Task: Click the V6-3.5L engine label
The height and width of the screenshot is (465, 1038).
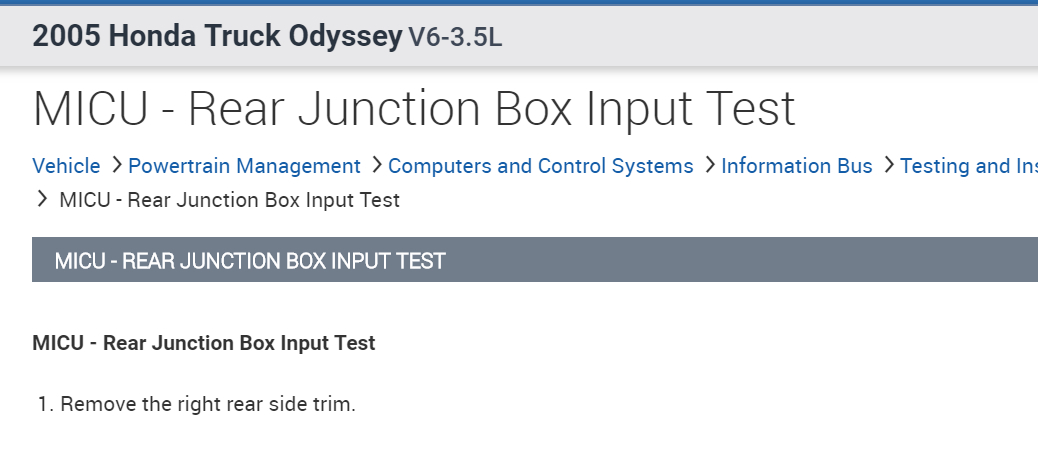Action: (455, 38)
